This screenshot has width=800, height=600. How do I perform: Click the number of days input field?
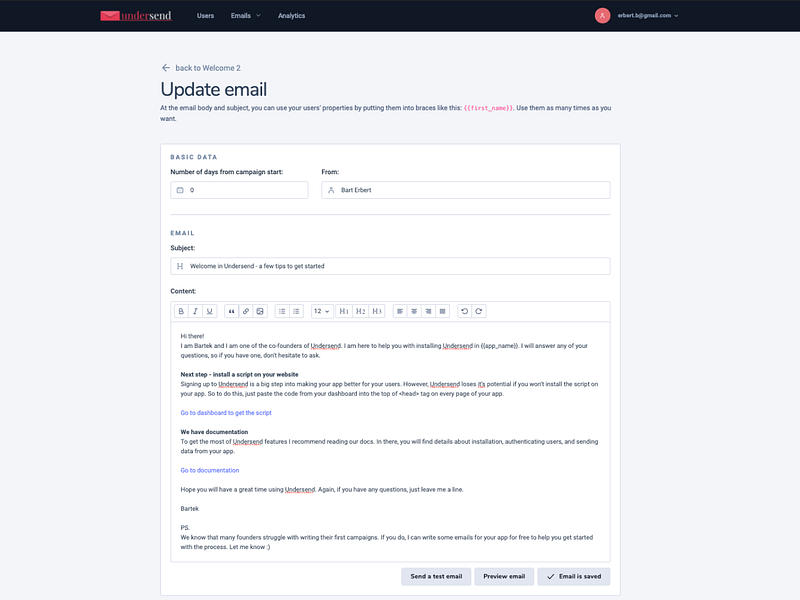point(239,190)
